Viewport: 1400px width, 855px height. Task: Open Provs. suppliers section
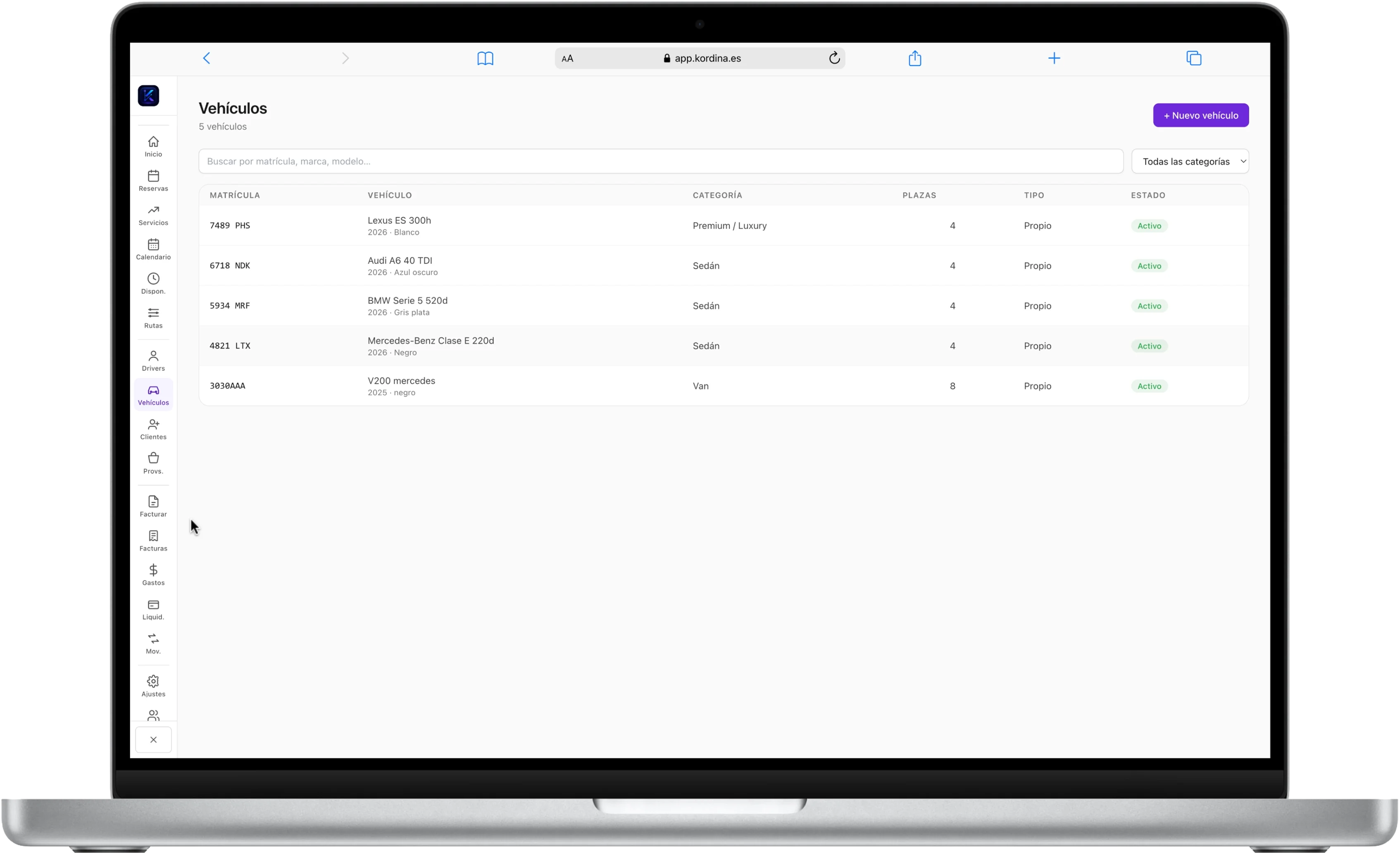[153, 463]
